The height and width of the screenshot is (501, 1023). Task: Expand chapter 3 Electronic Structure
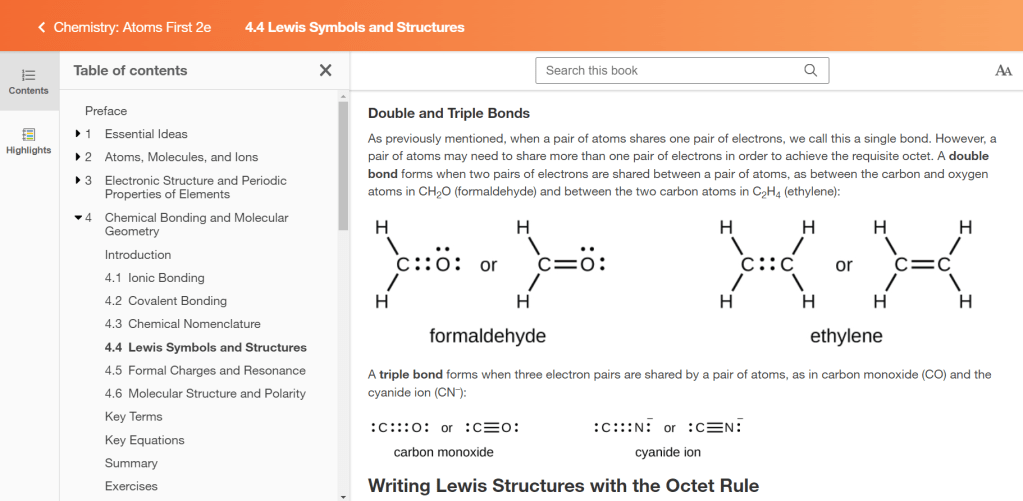(79, 181)
